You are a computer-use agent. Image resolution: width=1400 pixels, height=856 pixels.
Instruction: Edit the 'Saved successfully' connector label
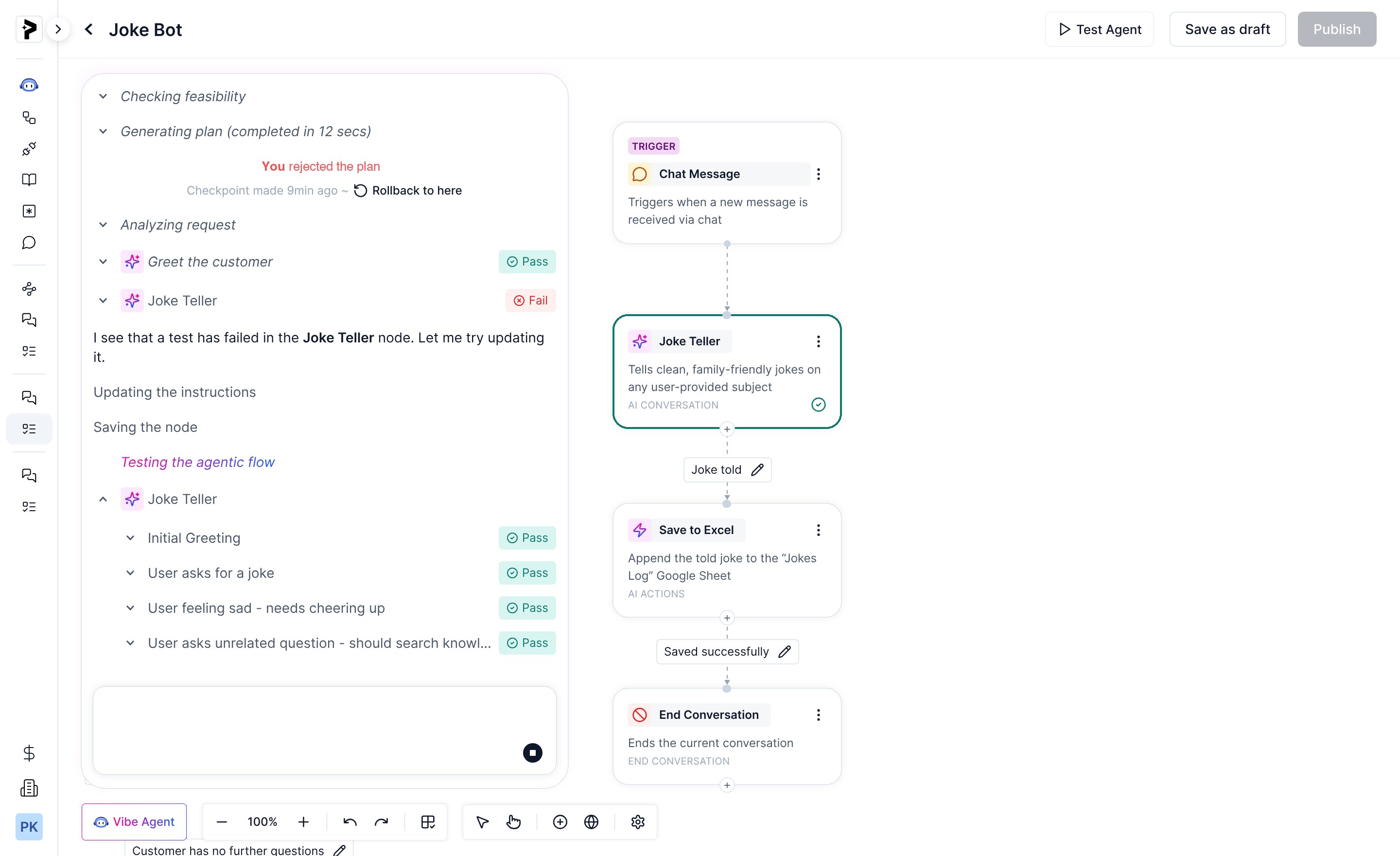(x=785, y=651)
